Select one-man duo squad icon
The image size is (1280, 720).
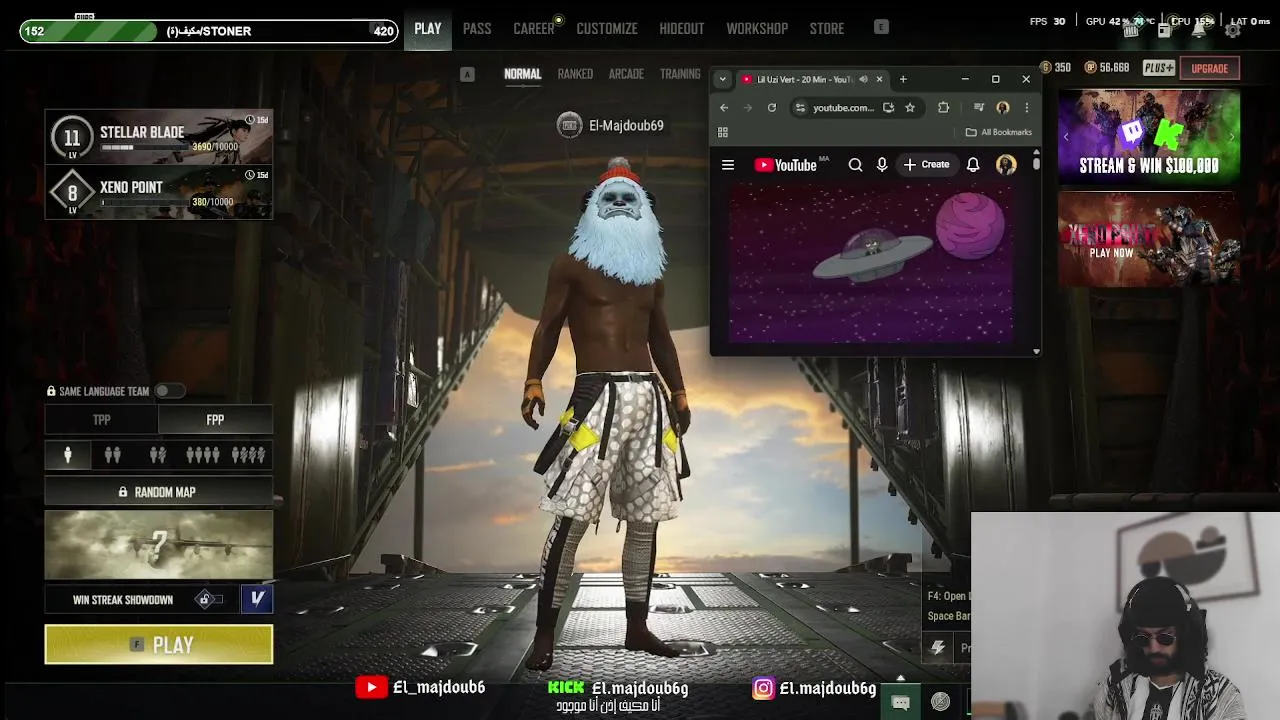[158, 455]
